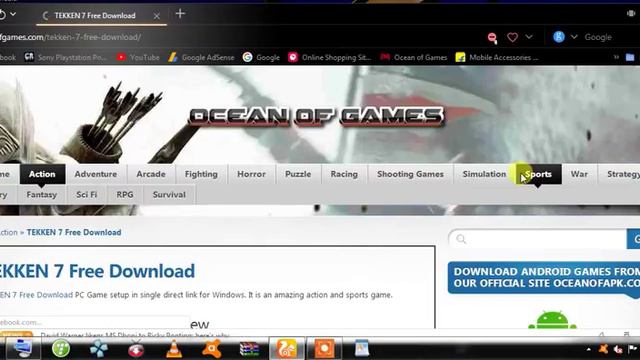Click the TEKKEN 7 Free Download heading

click(x=97, y=271)
